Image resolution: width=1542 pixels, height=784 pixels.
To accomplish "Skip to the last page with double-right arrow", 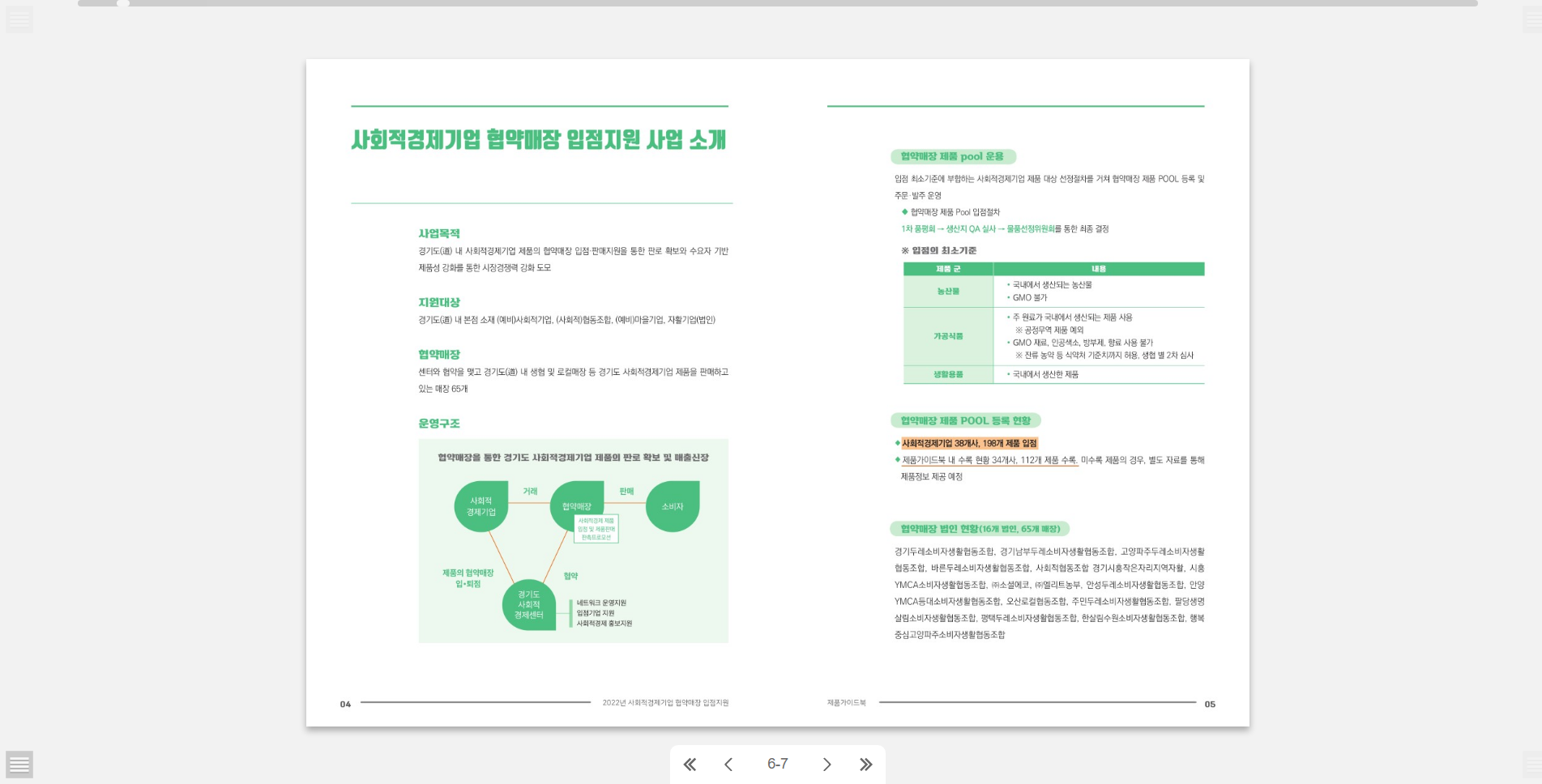I will [x=865, y=765].
